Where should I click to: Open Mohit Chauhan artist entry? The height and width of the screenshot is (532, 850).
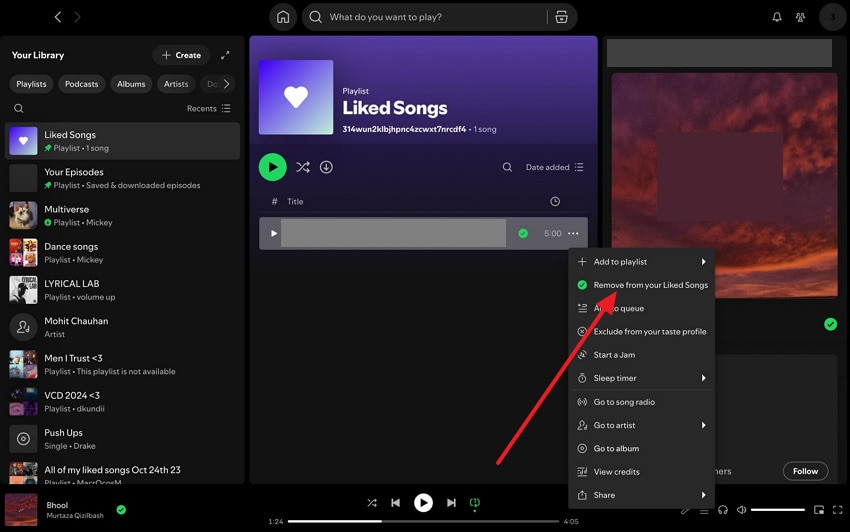[x=123, y=328]
